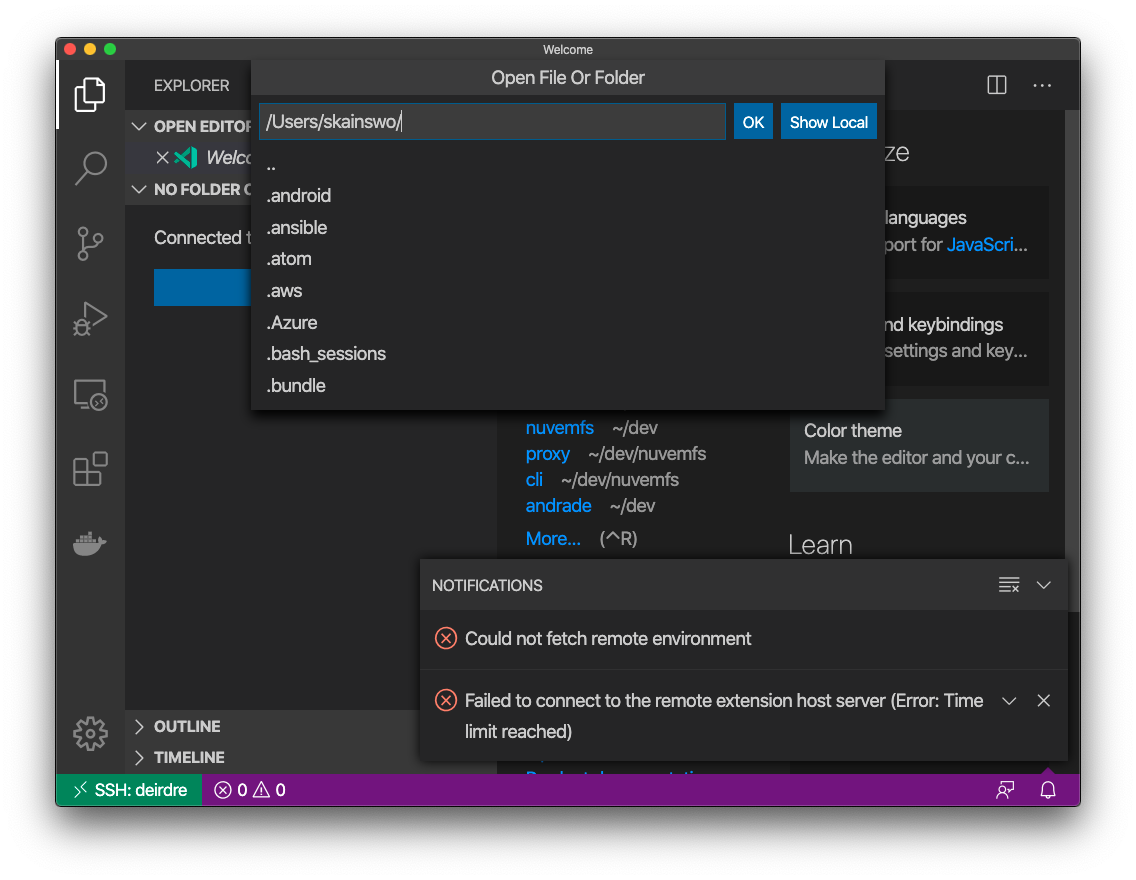Open the Run and Debug view
Screen dimensions: 1136x880
pyautogui.click(x=90, y=319)
